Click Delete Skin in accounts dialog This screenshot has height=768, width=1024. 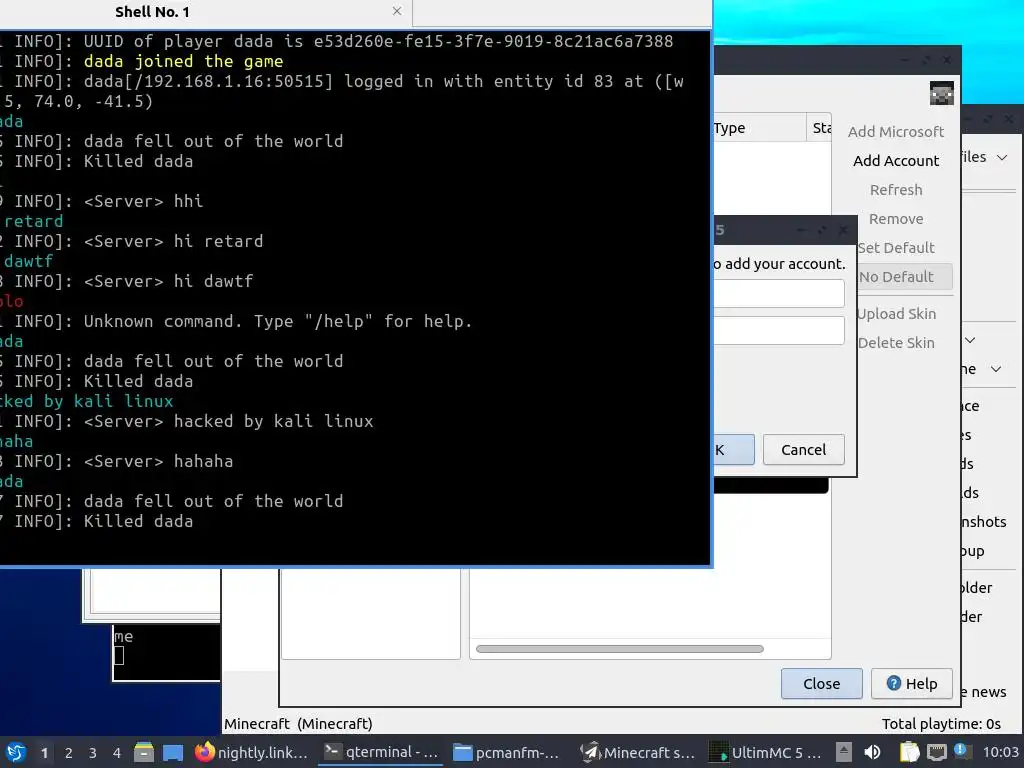(895, 343)
